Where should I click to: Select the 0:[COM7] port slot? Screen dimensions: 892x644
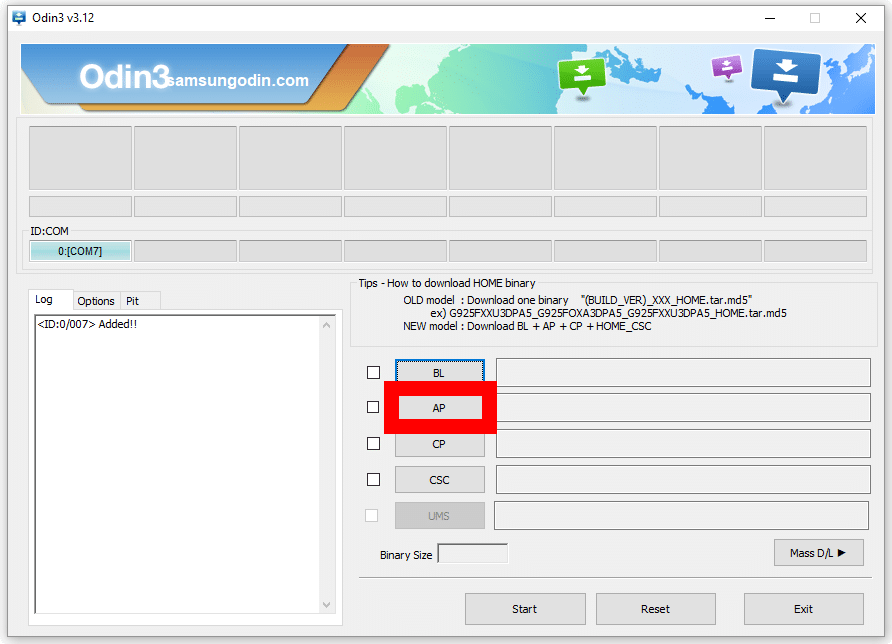click(x=80, y=251)
